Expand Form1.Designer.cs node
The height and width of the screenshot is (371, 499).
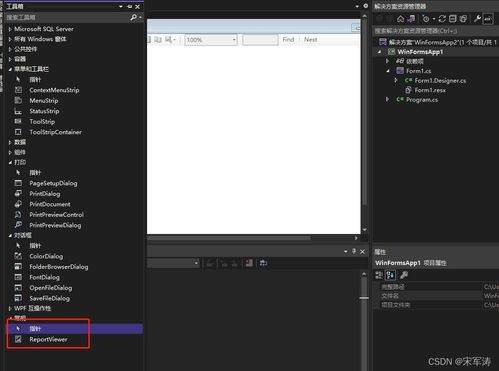click(x=396, y=80)
